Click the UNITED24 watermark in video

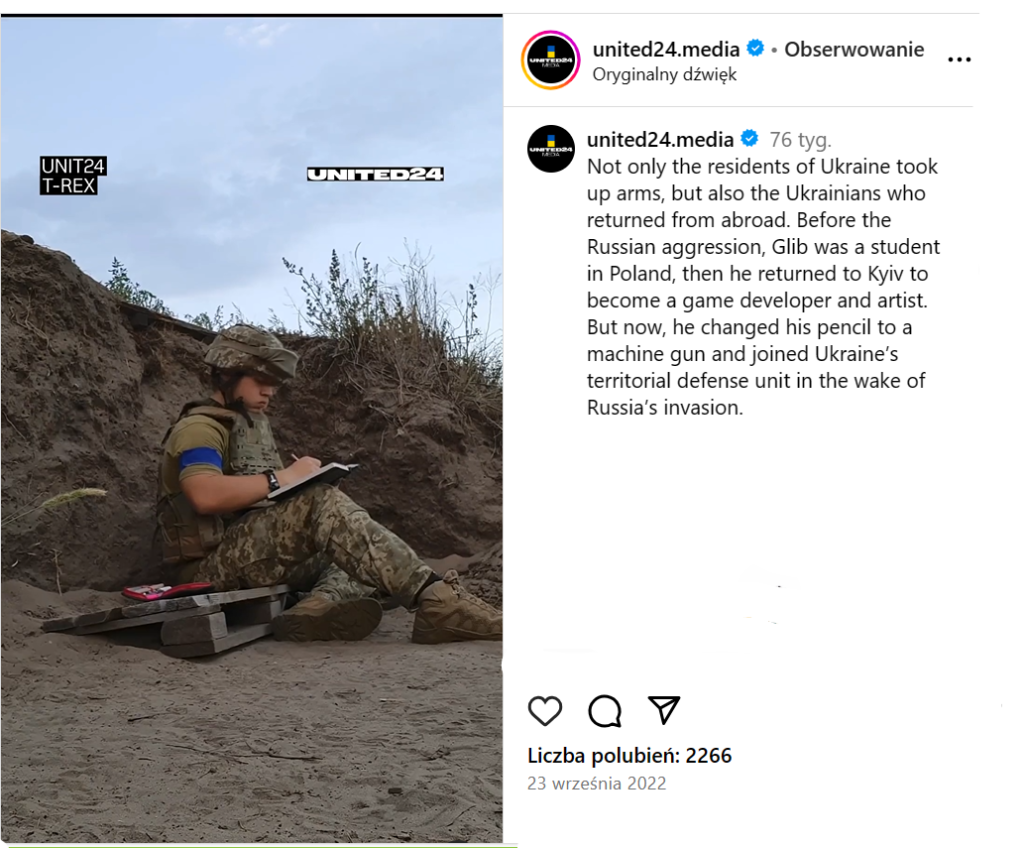(x=376, y=174)
